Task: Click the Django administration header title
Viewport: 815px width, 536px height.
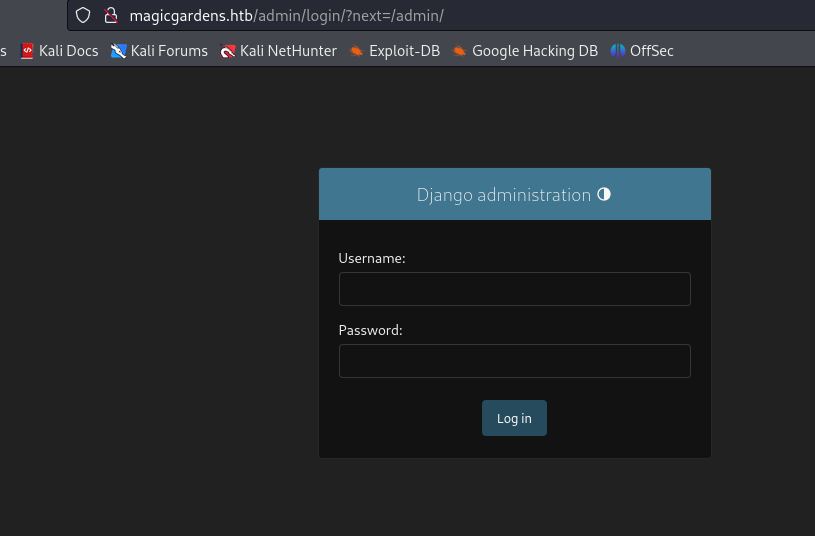Action: click(503, 195)
